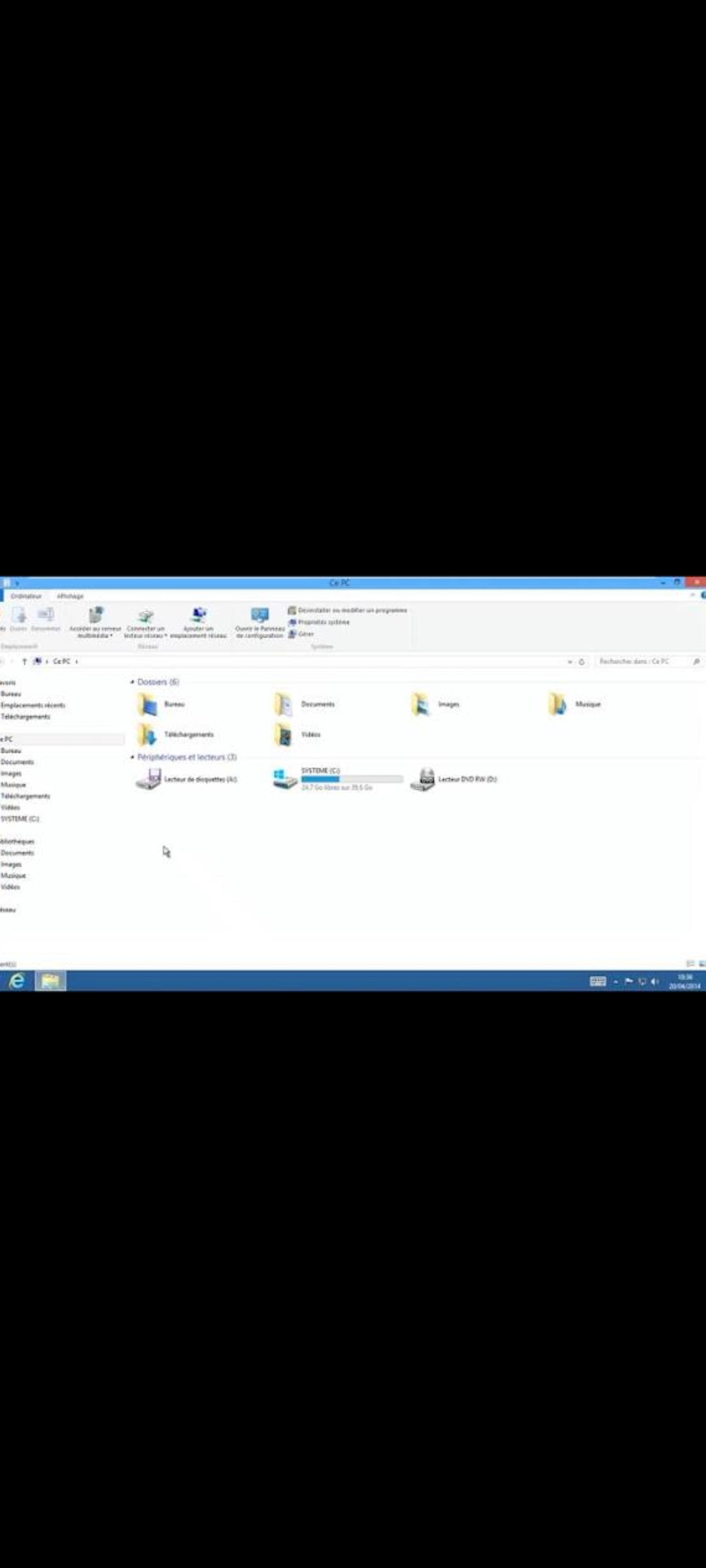Select Emplacements récents in the navigation pane

[x=33, y=706]
